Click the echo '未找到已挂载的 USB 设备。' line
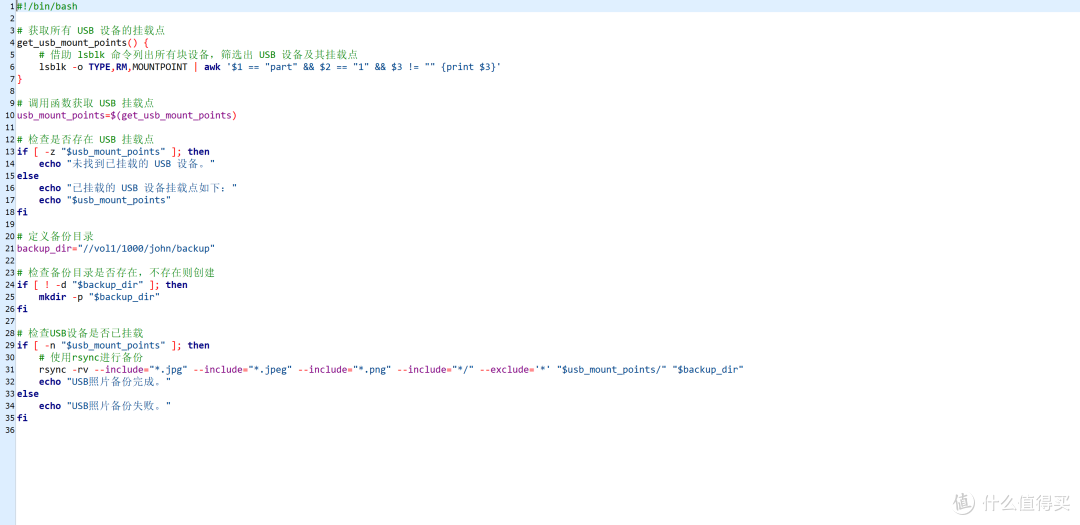 pyautogui.click(x=127, y=164)
